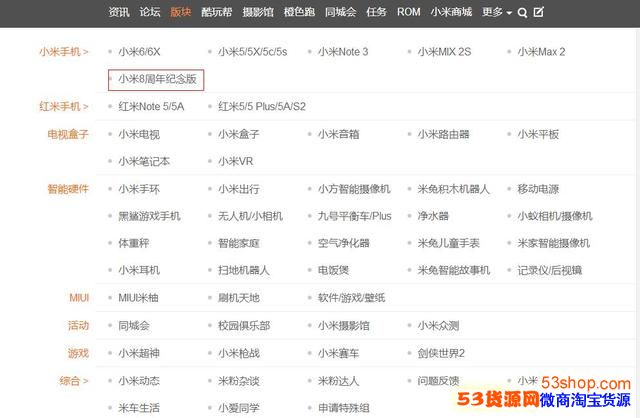
Task: Click the search magnifier icon
Action: tap(522, 13)
